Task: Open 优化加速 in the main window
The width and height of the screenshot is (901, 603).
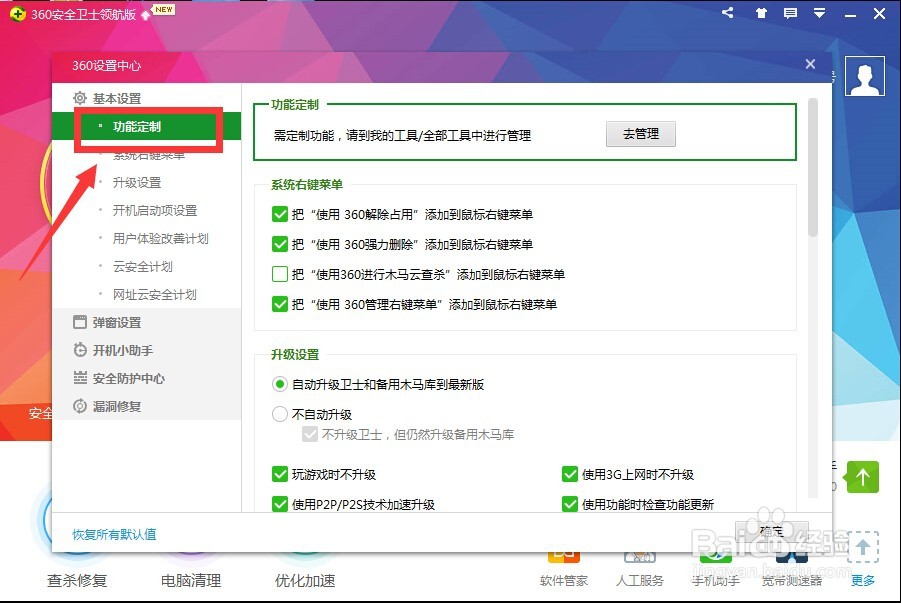Action: point(305,581)
